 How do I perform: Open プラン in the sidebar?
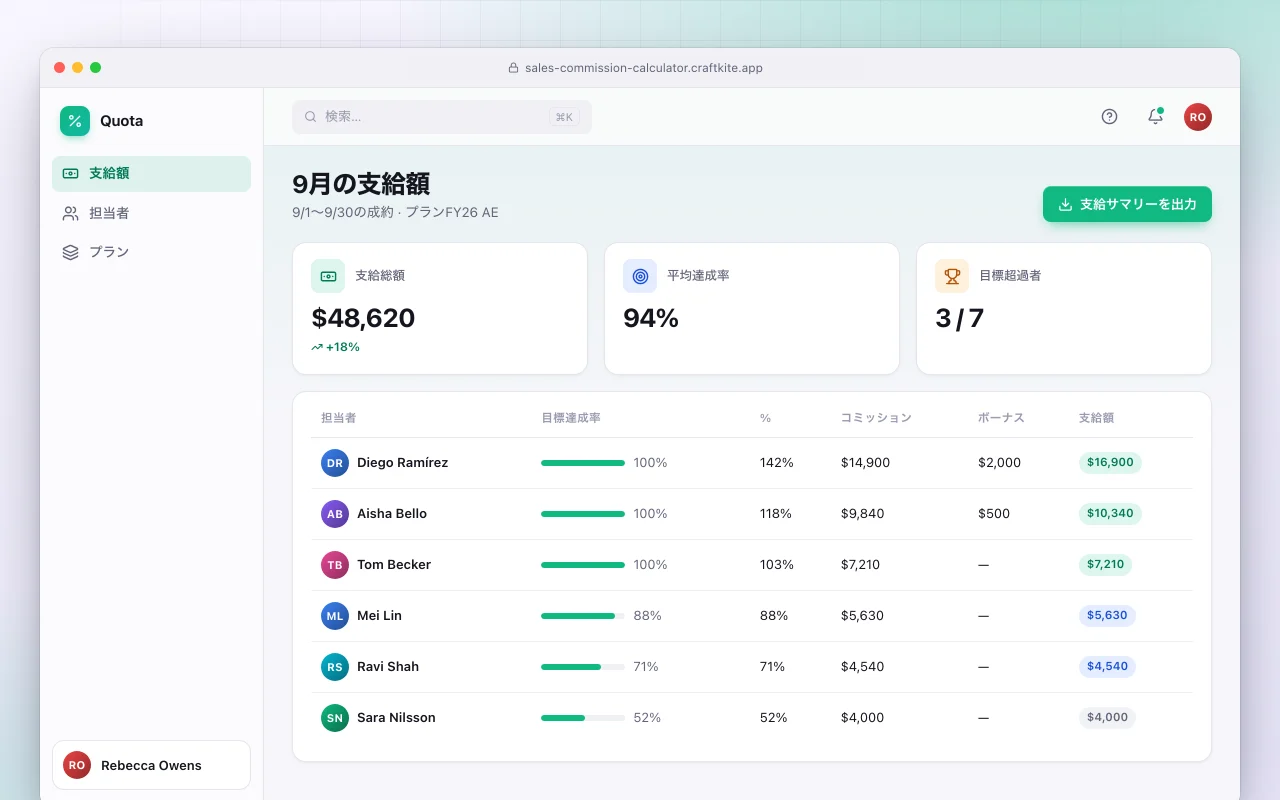[x=151, y=252]
